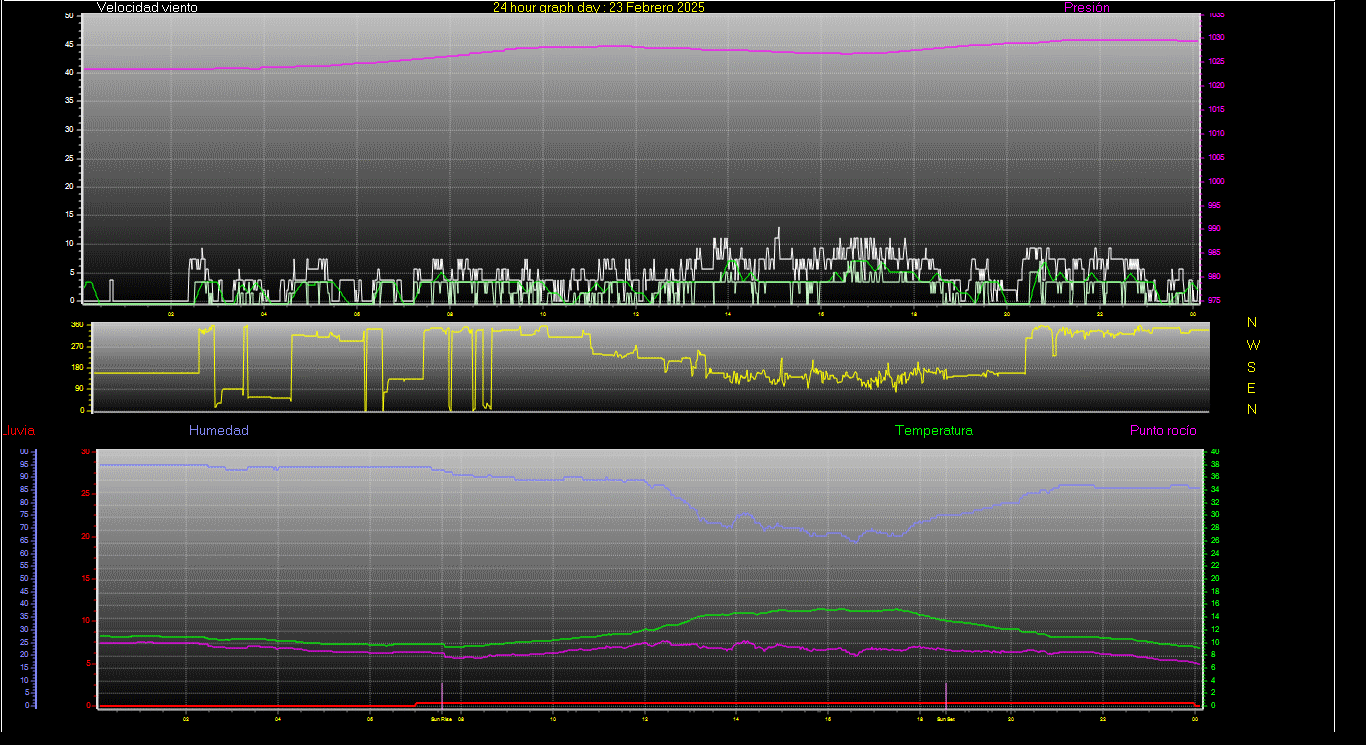Click red rain axis value 25
The width and height of the screenshot is (1366, 745).
click(86, 494)
